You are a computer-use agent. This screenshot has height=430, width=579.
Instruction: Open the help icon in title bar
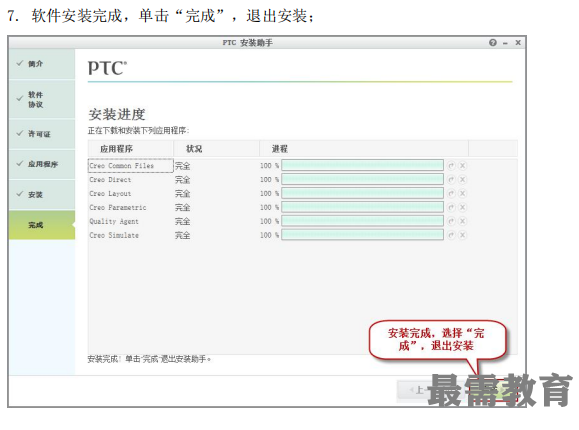point(493,42)
